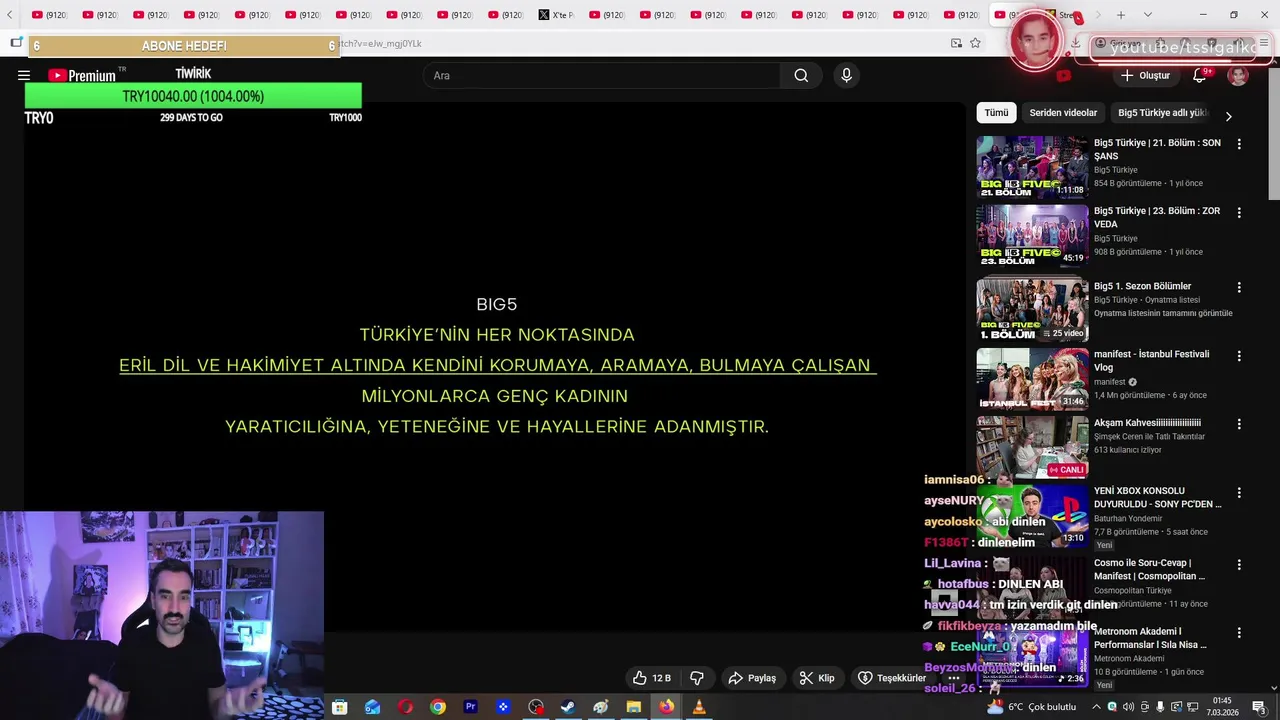Open Firefox application hamburger menu
Screen dimensions: 1280x720
(1264, 43)
